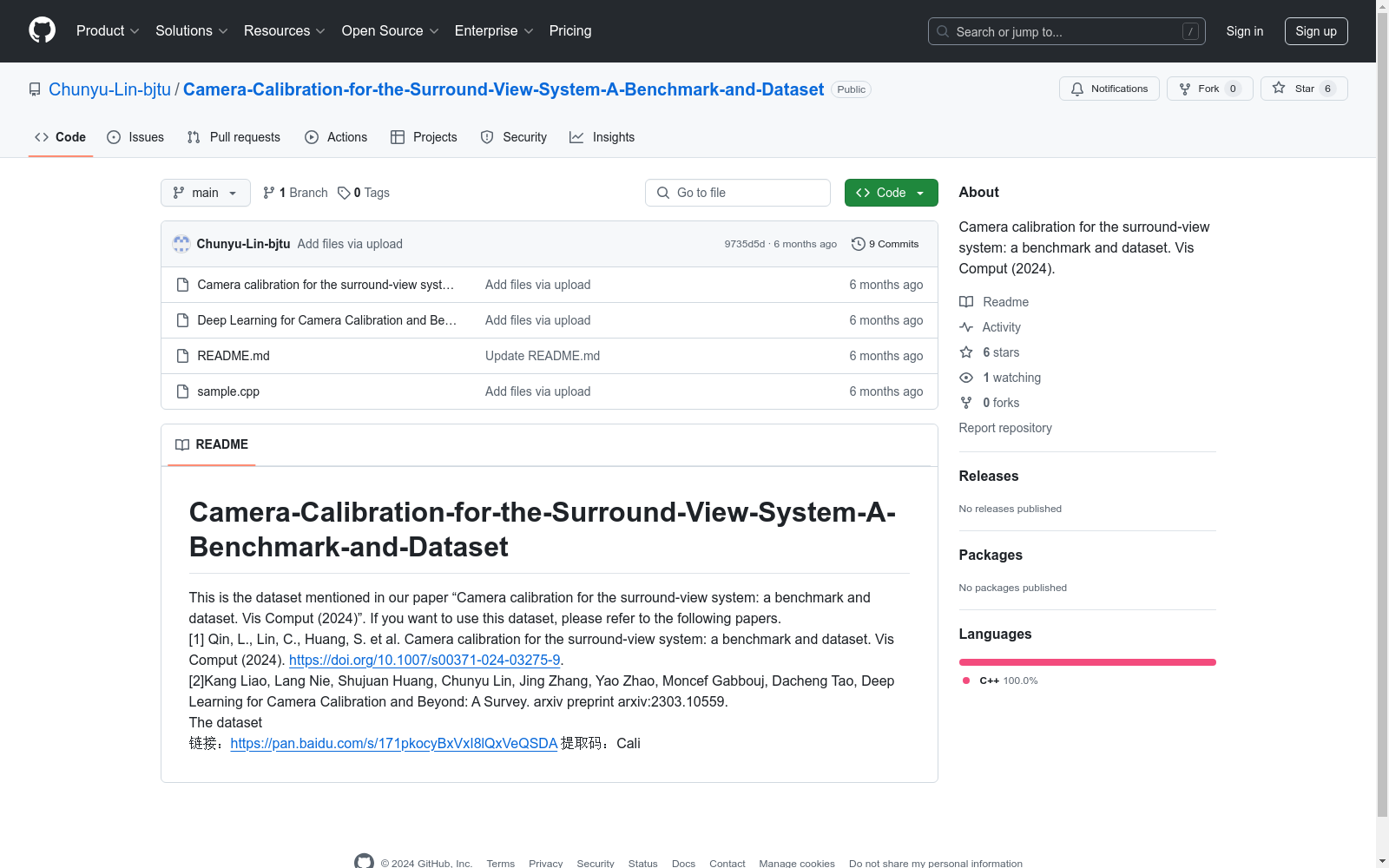Open the Update README.md commit message
Screen dimensions: 1389x868
point(543,356)
